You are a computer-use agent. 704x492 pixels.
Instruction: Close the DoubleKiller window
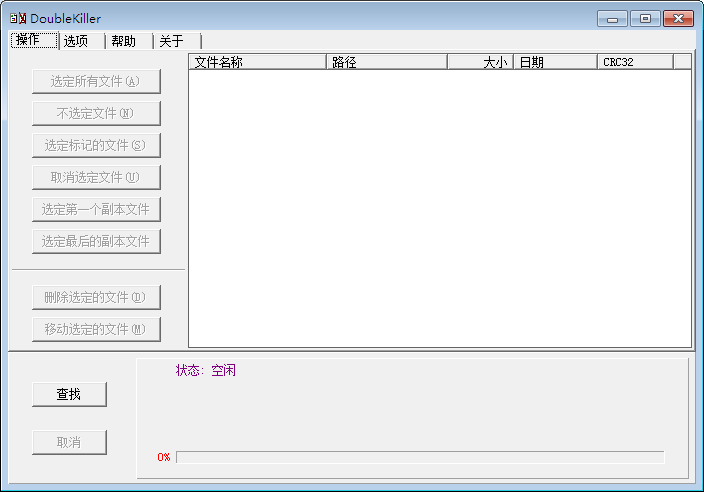[x=678, y=19]
